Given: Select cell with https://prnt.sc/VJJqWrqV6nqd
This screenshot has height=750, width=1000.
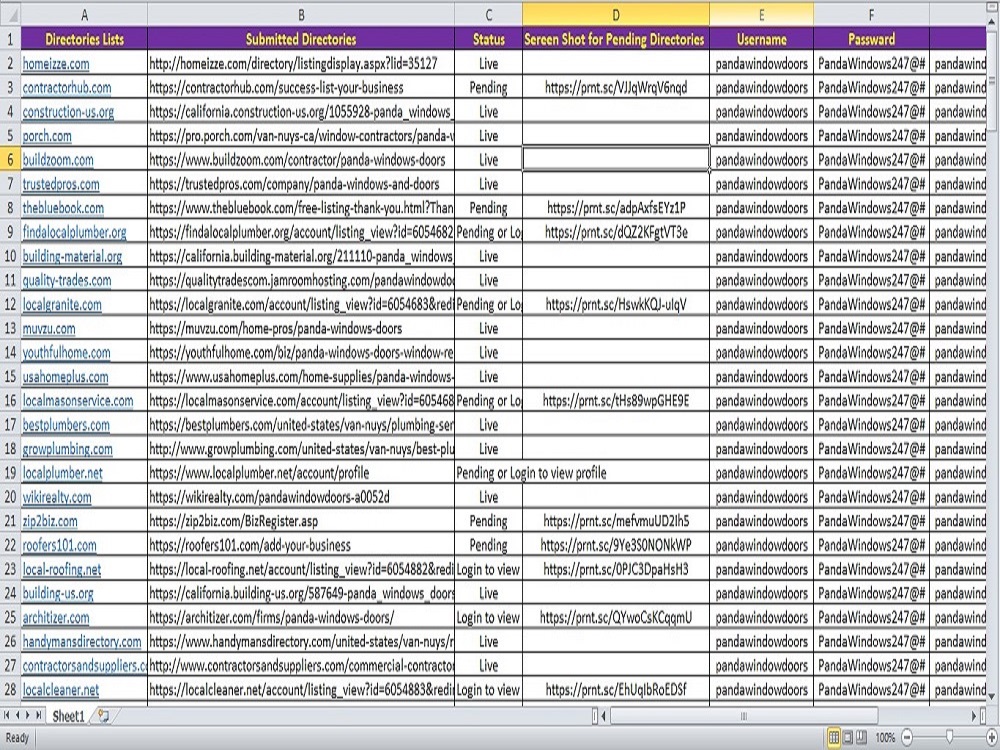Looking at the screenshot, I should tap(615, 87).
